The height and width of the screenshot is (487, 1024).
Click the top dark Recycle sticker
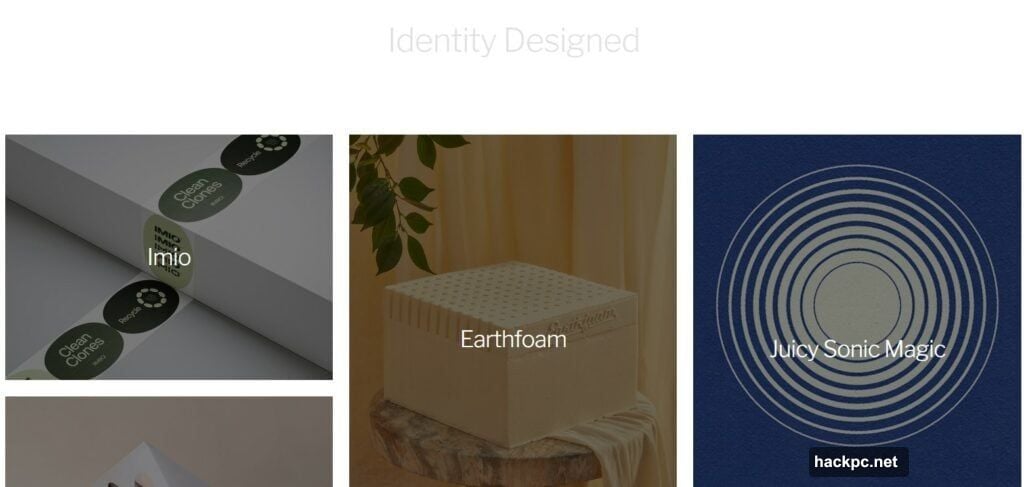pos(261,153)
